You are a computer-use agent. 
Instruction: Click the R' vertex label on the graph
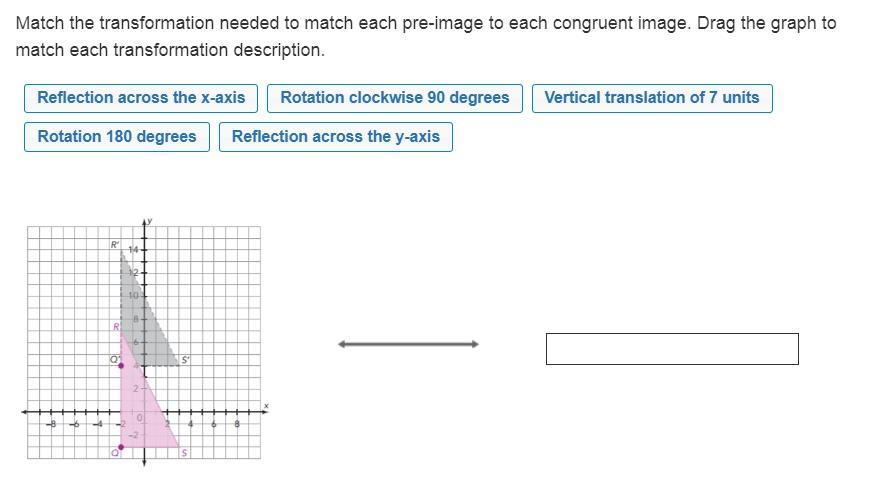[x=115, y=245]
